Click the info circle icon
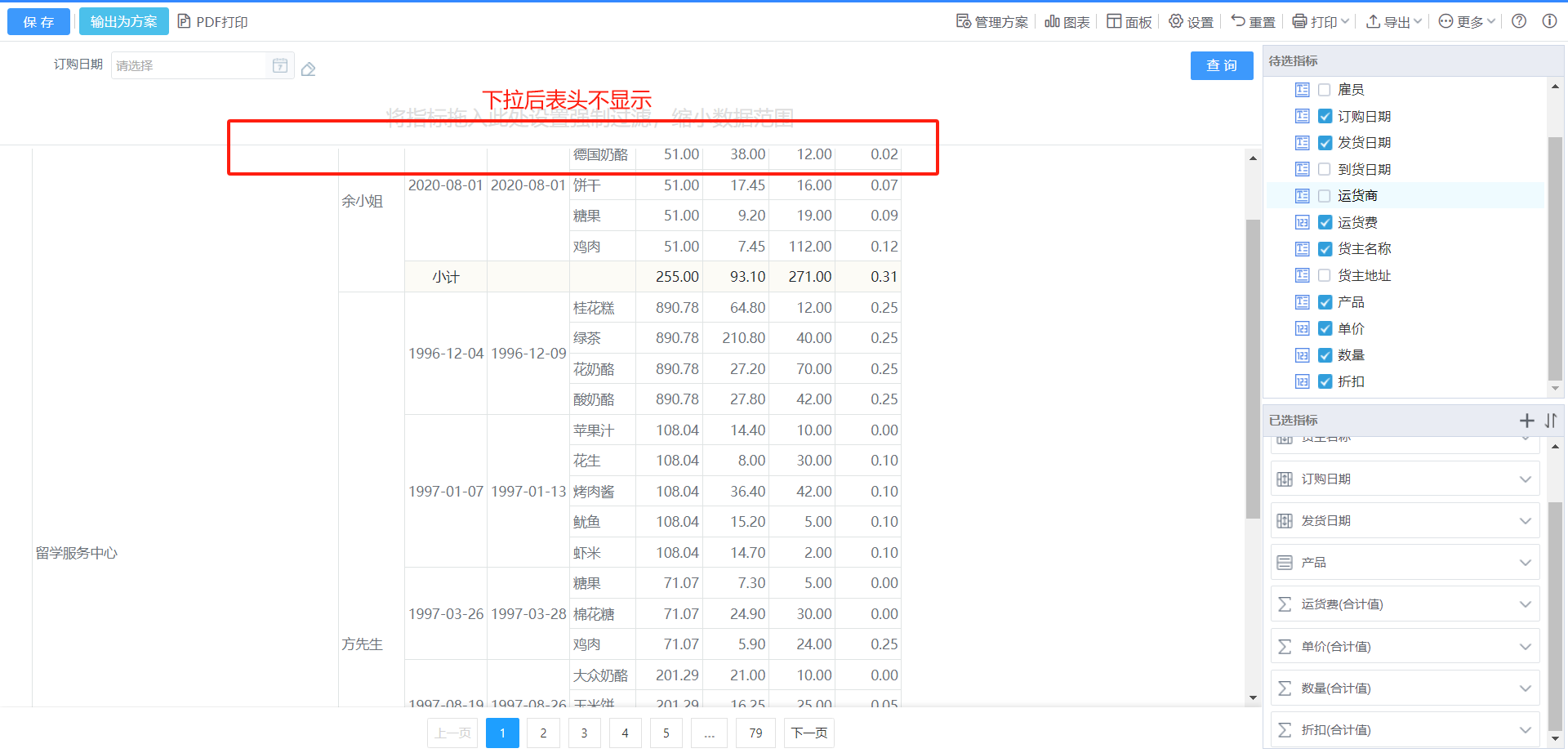Viewport: 1568px width, 753px height. tap(1549, 21)
